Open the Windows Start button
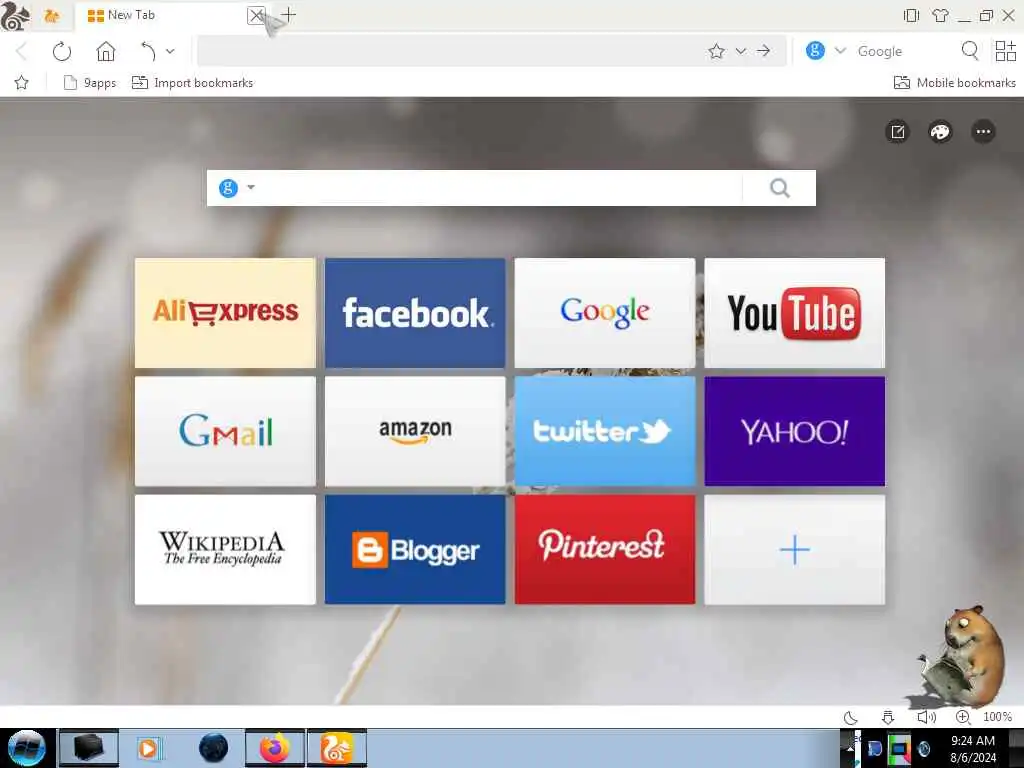This screenshot has height=768, width=1024. tap(26, 748)
